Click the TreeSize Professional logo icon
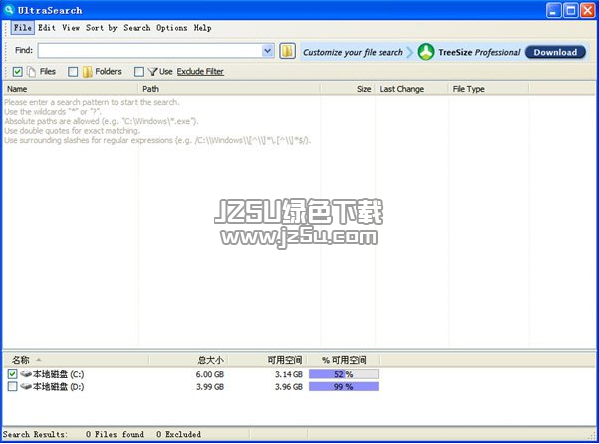599x444 pixels. pyautogui.click(x=426, y=52)
